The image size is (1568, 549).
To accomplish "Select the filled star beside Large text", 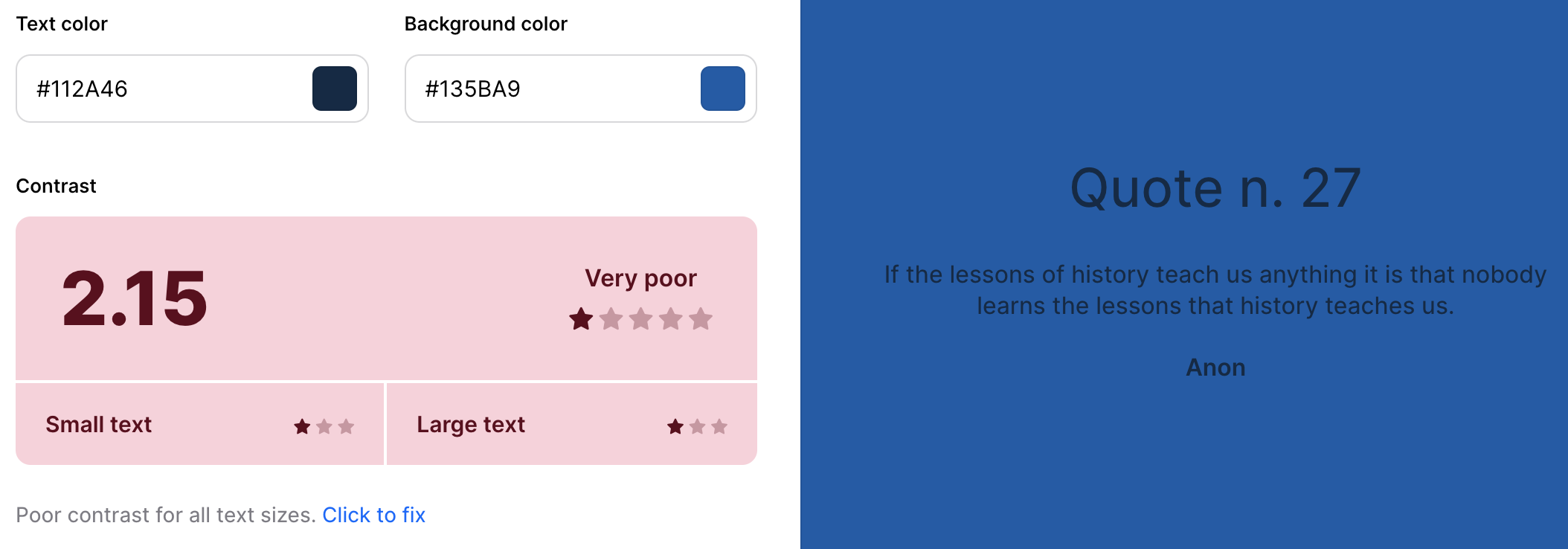I will 675,426.
